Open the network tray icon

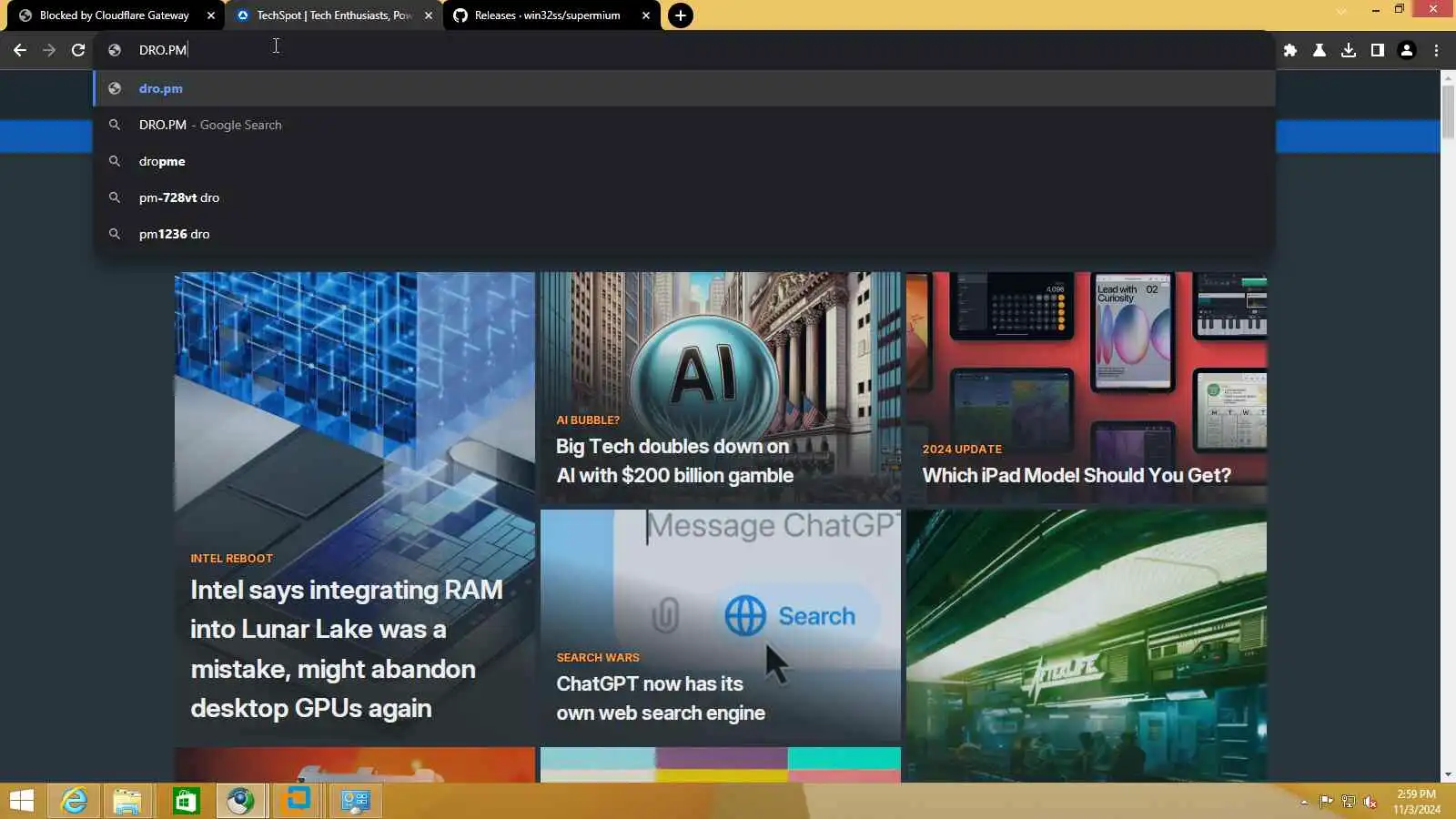coord(1349,802)
